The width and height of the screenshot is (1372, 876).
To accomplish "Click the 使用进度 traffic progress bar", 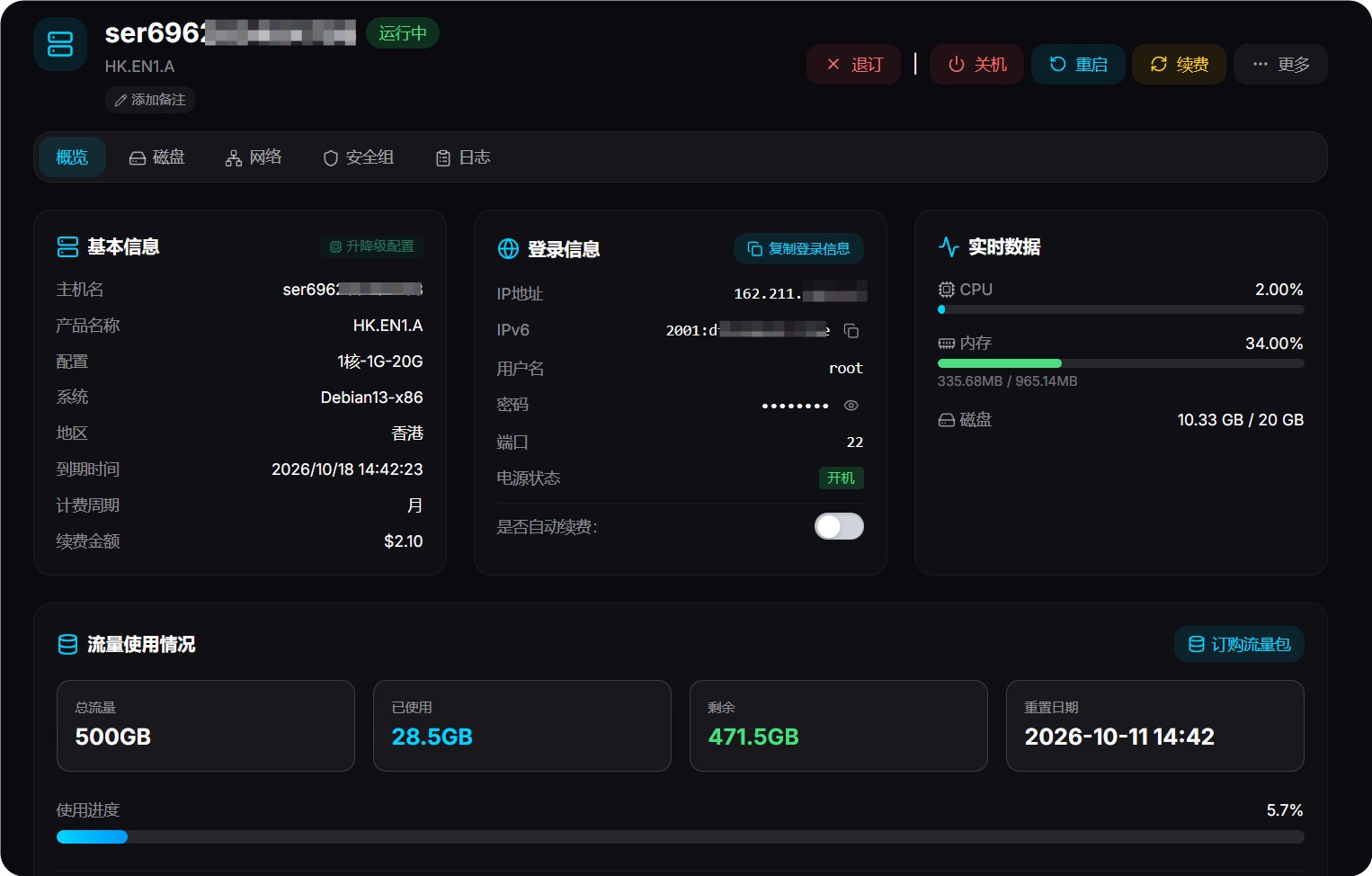I will point(680,836).
